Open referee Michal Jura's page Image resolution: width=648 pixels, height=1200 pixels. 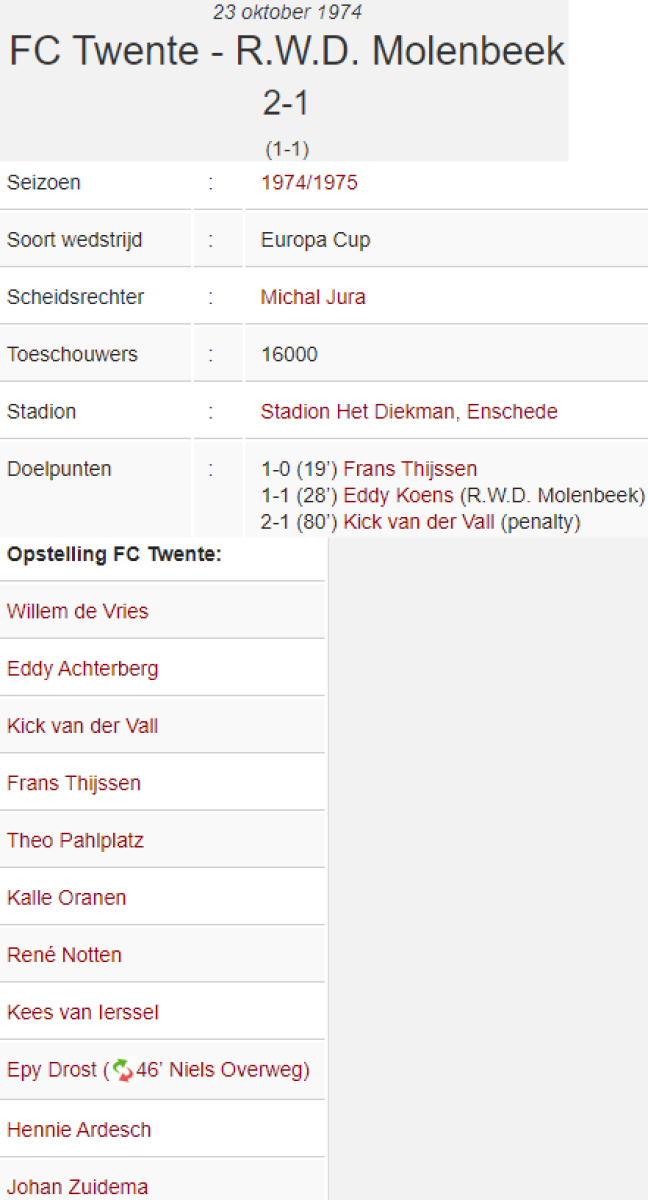pos(312,297)
